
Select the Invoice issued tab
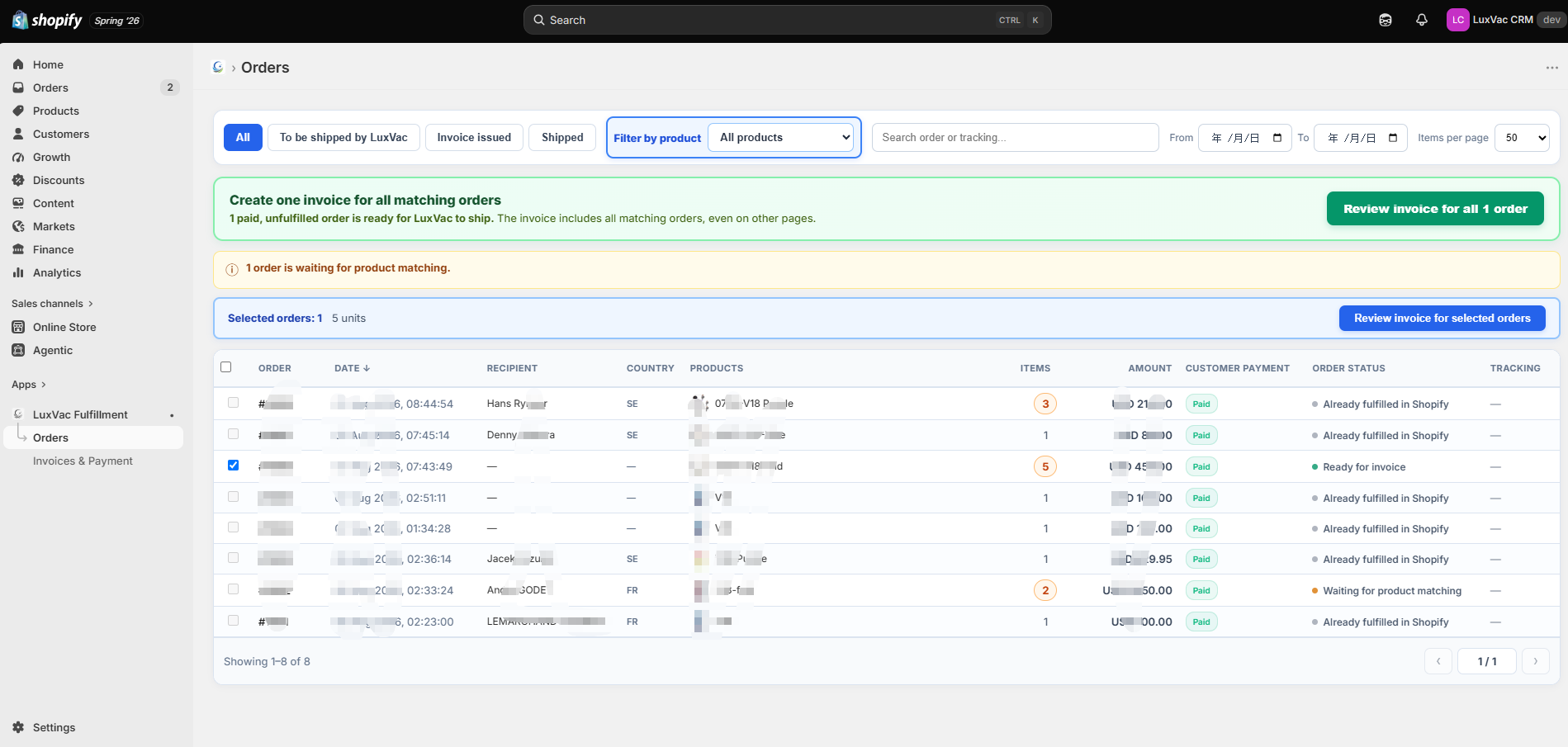click(474, 138)
